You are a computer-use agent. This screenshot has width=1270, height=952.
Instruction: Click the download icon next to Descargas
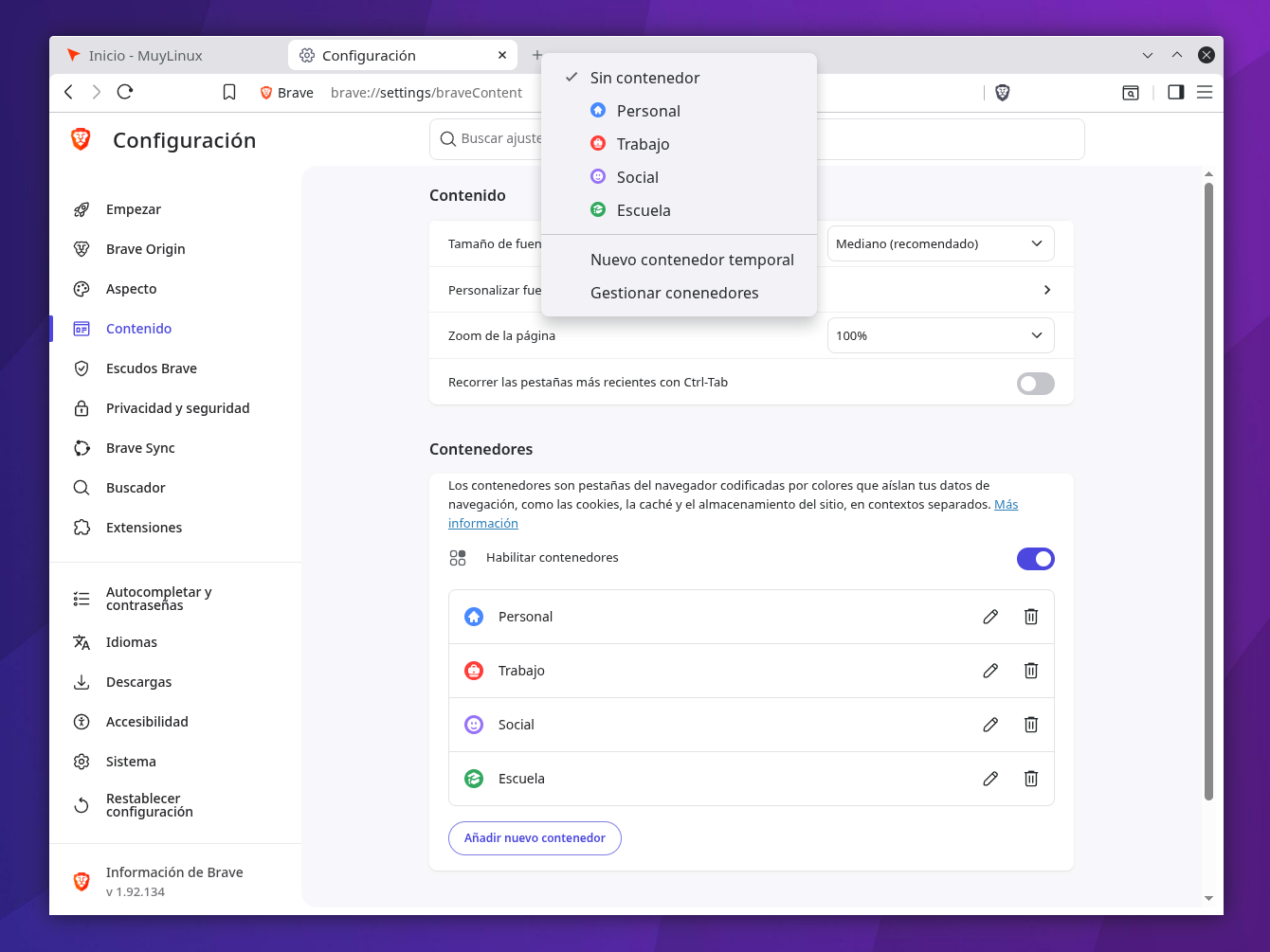[x=82, y=682]
